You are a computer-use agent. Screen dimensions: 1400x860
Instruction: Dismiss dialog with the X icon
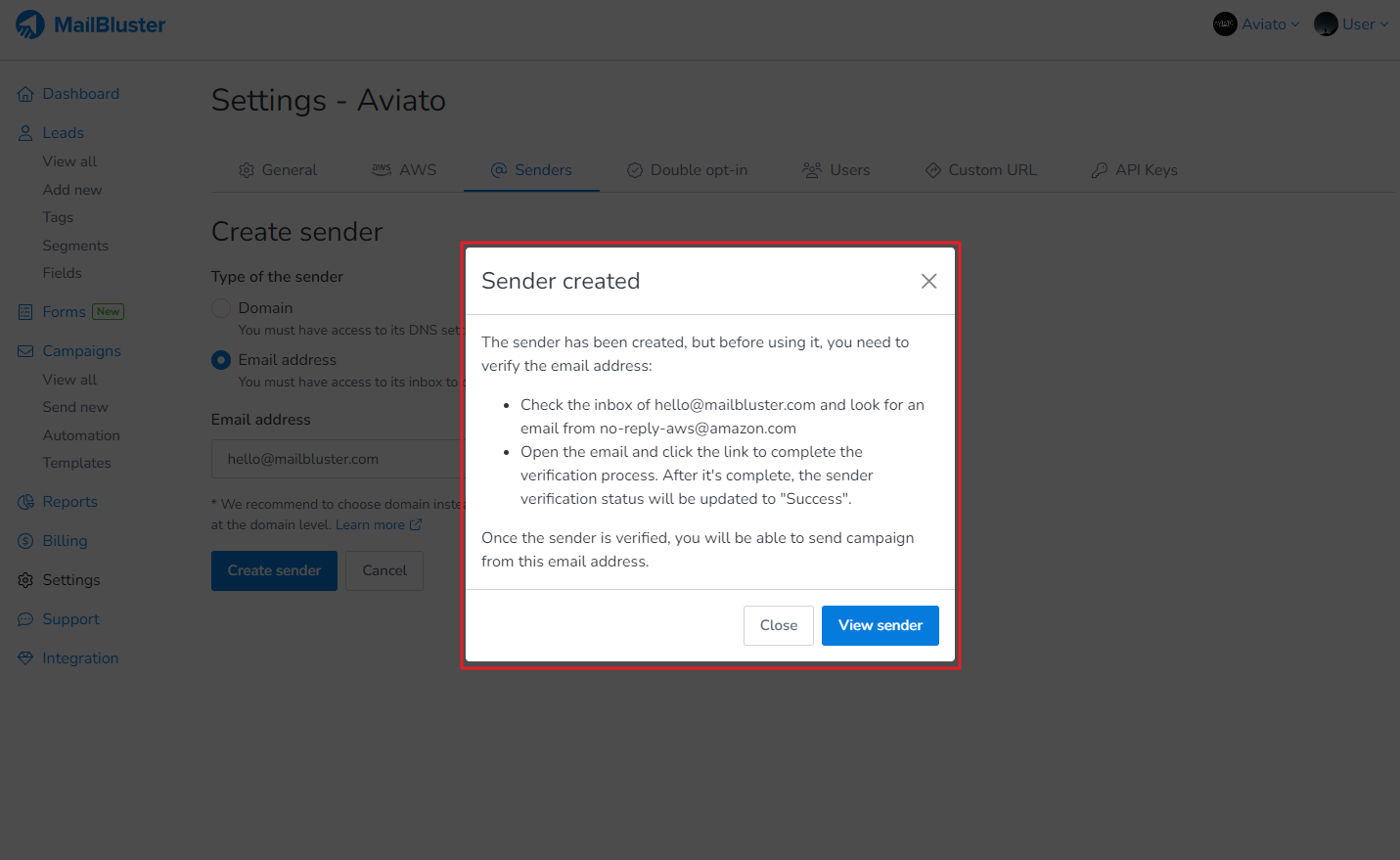click(x=928, y=282)
